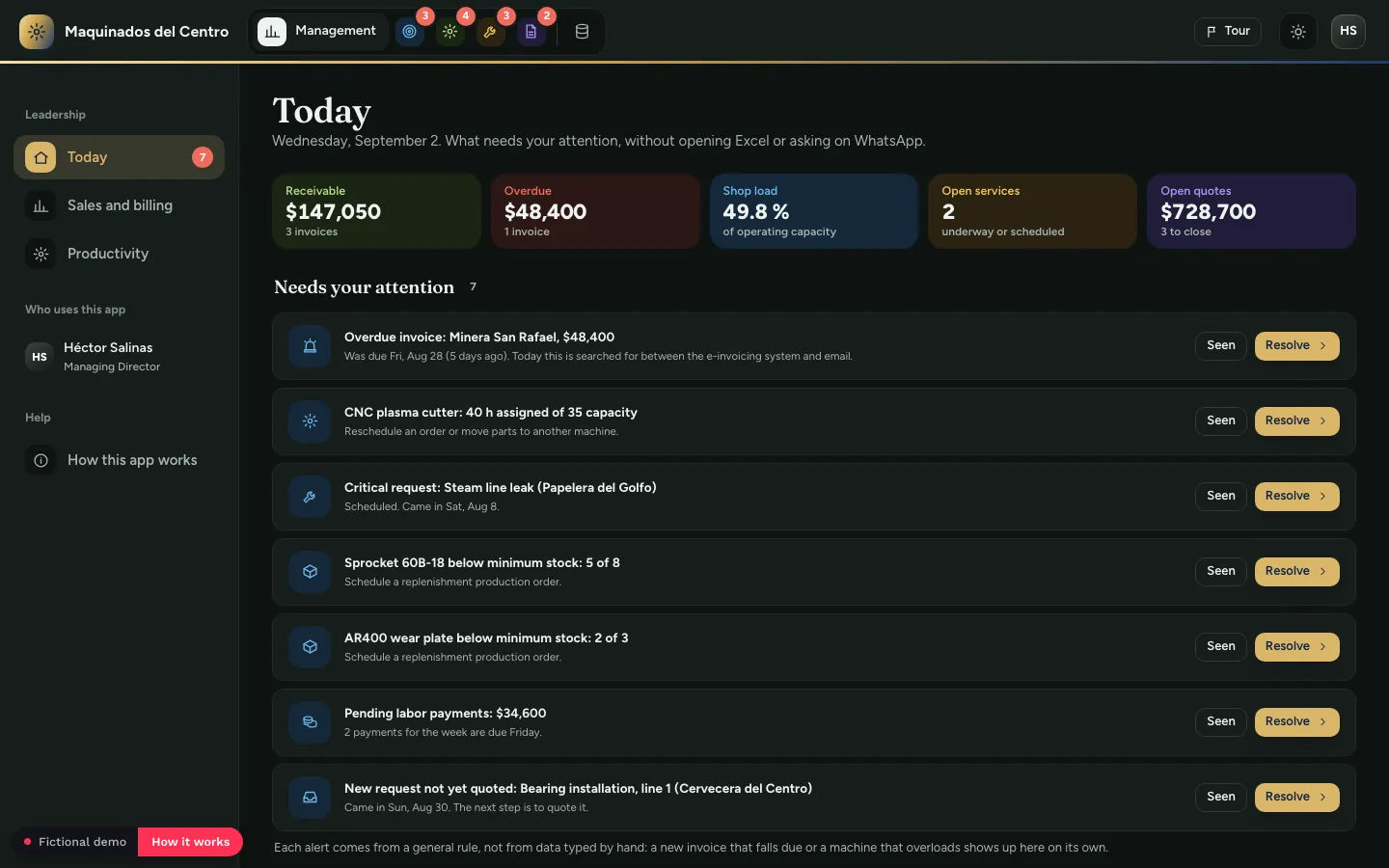Screen dimensions: 1389x868
Task: Open the orange wrench module icon
Action: (x=490, y=32)
